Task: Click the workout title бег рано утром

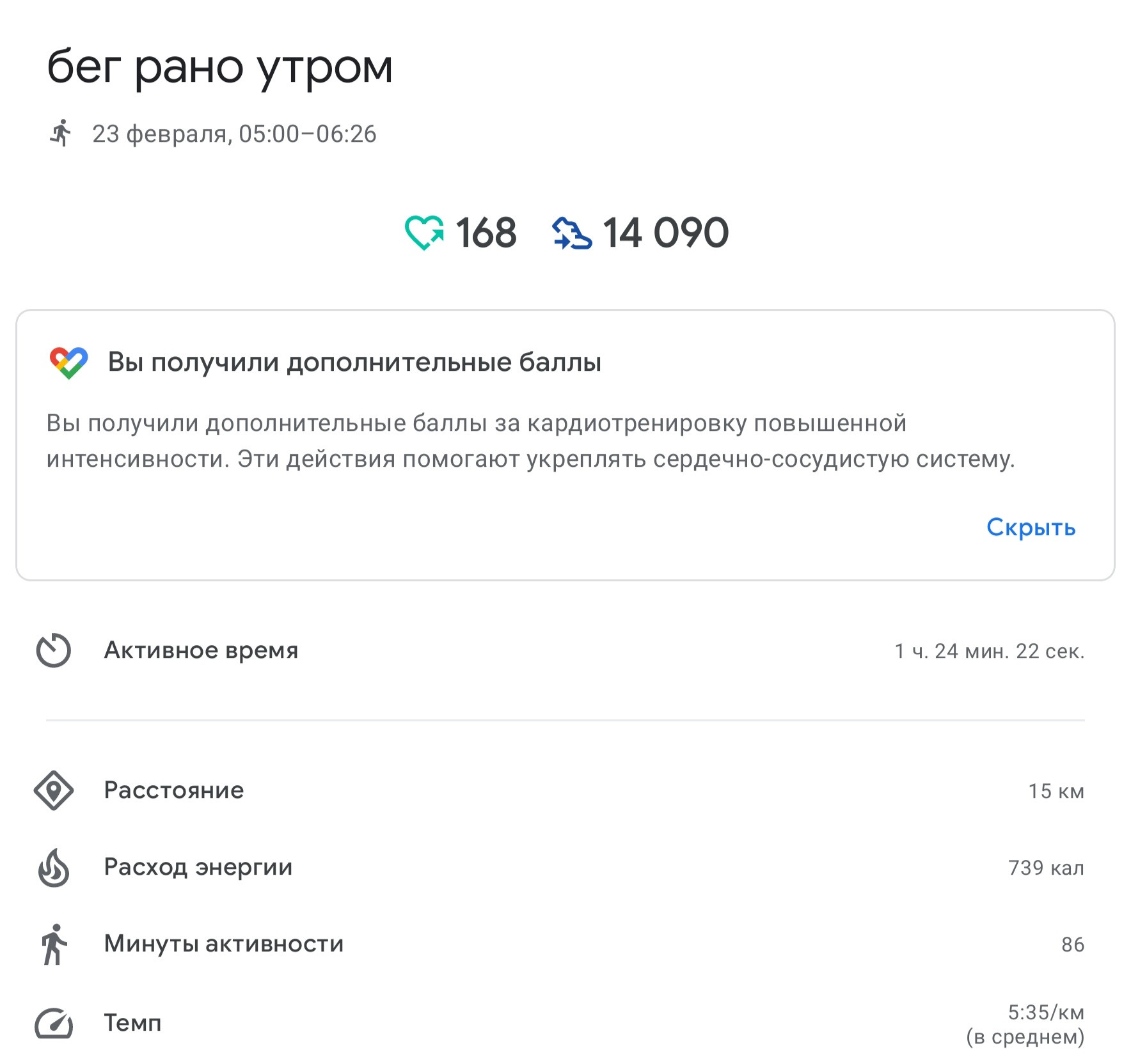Action: [219, 67]
